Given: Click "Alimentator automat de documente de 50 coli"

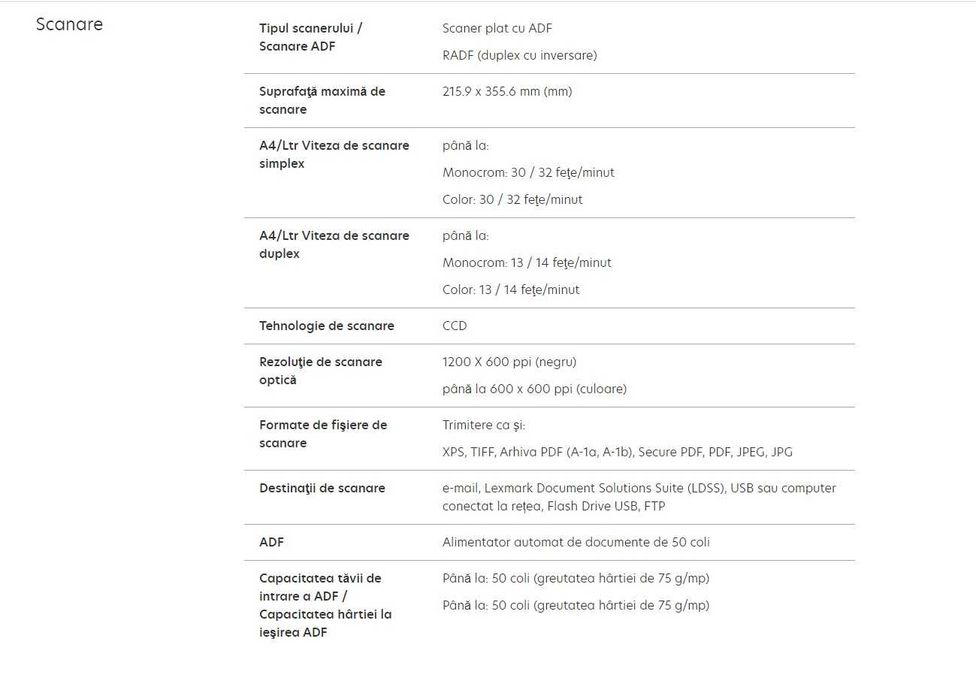Looking at the screenshot, I should [x=576, y=543].
